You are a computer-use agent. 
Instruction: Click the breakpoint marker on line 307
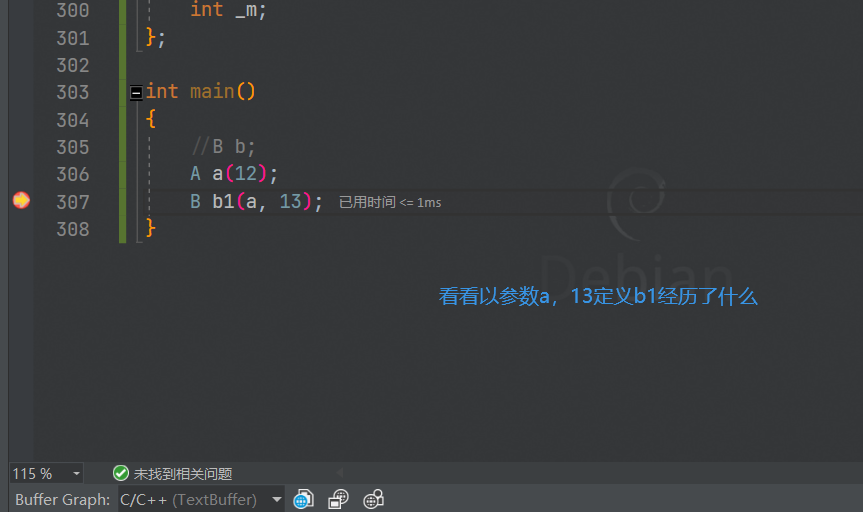[x=21, y=200]
